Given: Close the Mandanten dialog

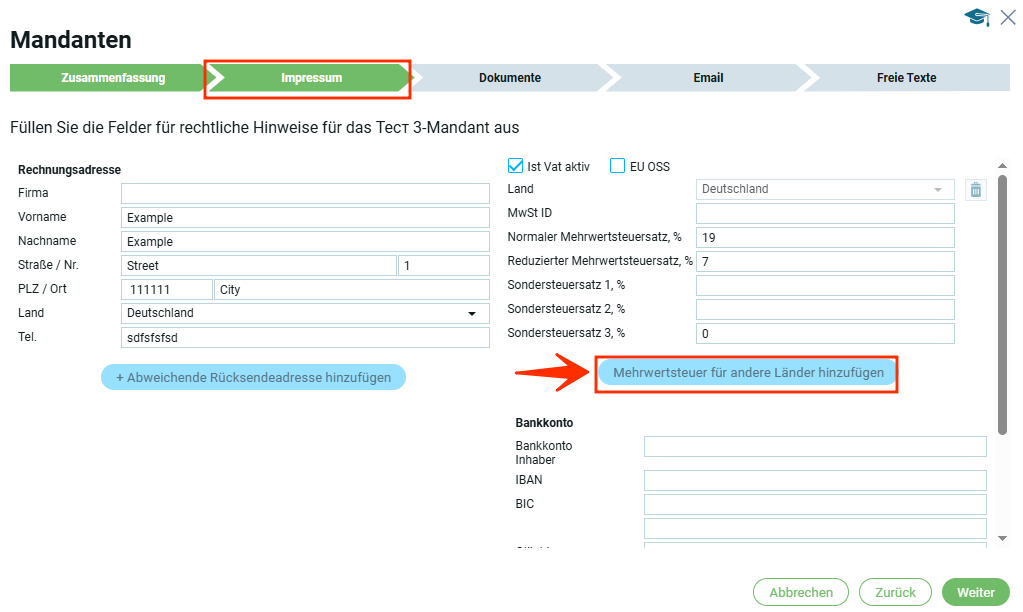Looking at the screenshot, I should pyautogui.click(x=1007, y=17).
